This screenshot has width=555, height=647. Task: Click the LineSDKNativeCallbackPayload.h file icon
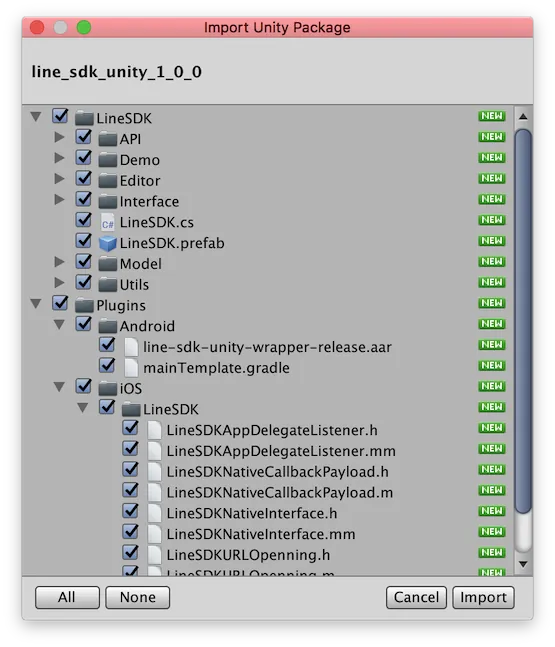click(x=155, y=471)
